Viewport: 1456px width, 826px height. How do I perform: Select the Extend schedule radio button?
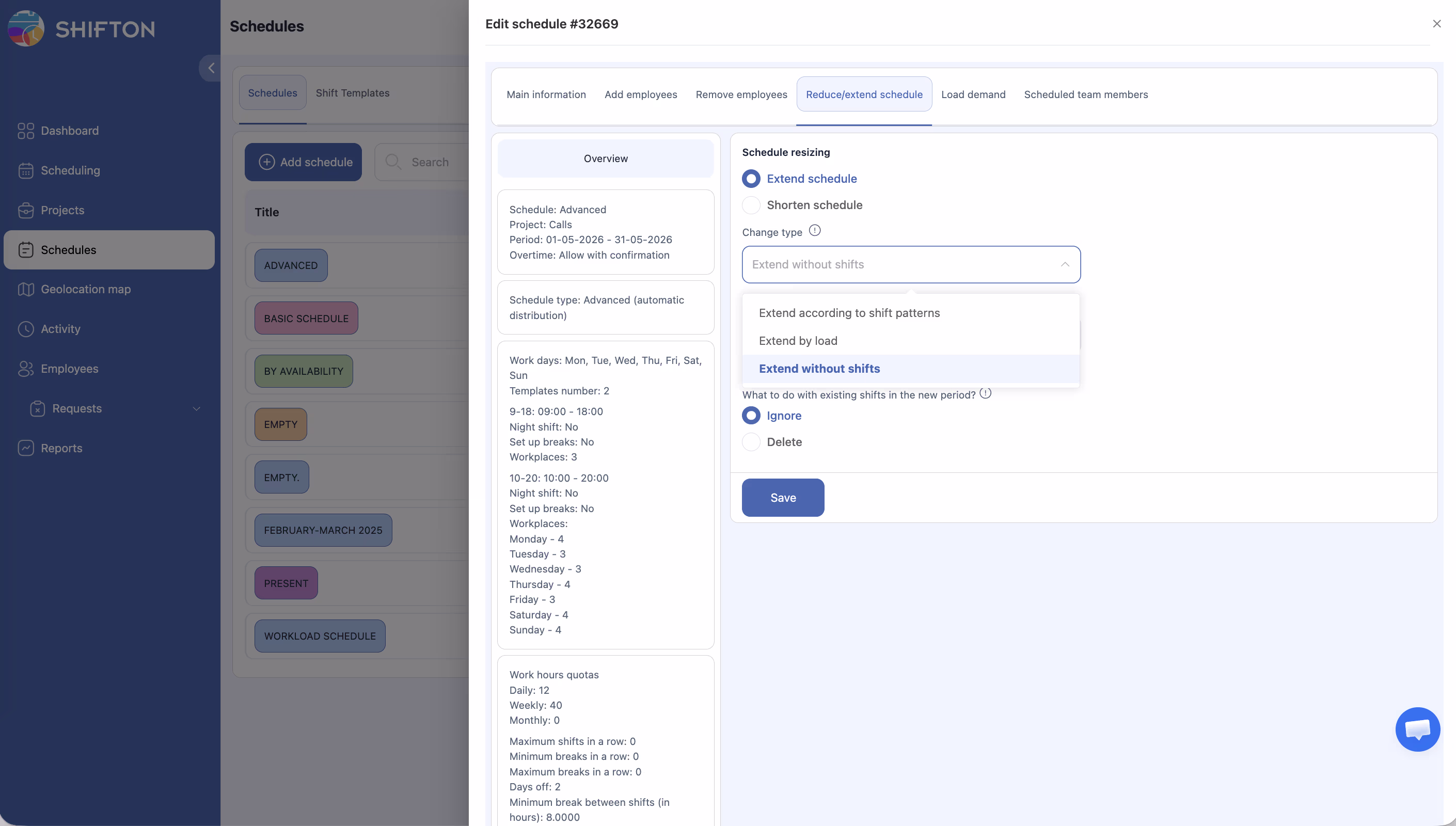coord(751,179)
